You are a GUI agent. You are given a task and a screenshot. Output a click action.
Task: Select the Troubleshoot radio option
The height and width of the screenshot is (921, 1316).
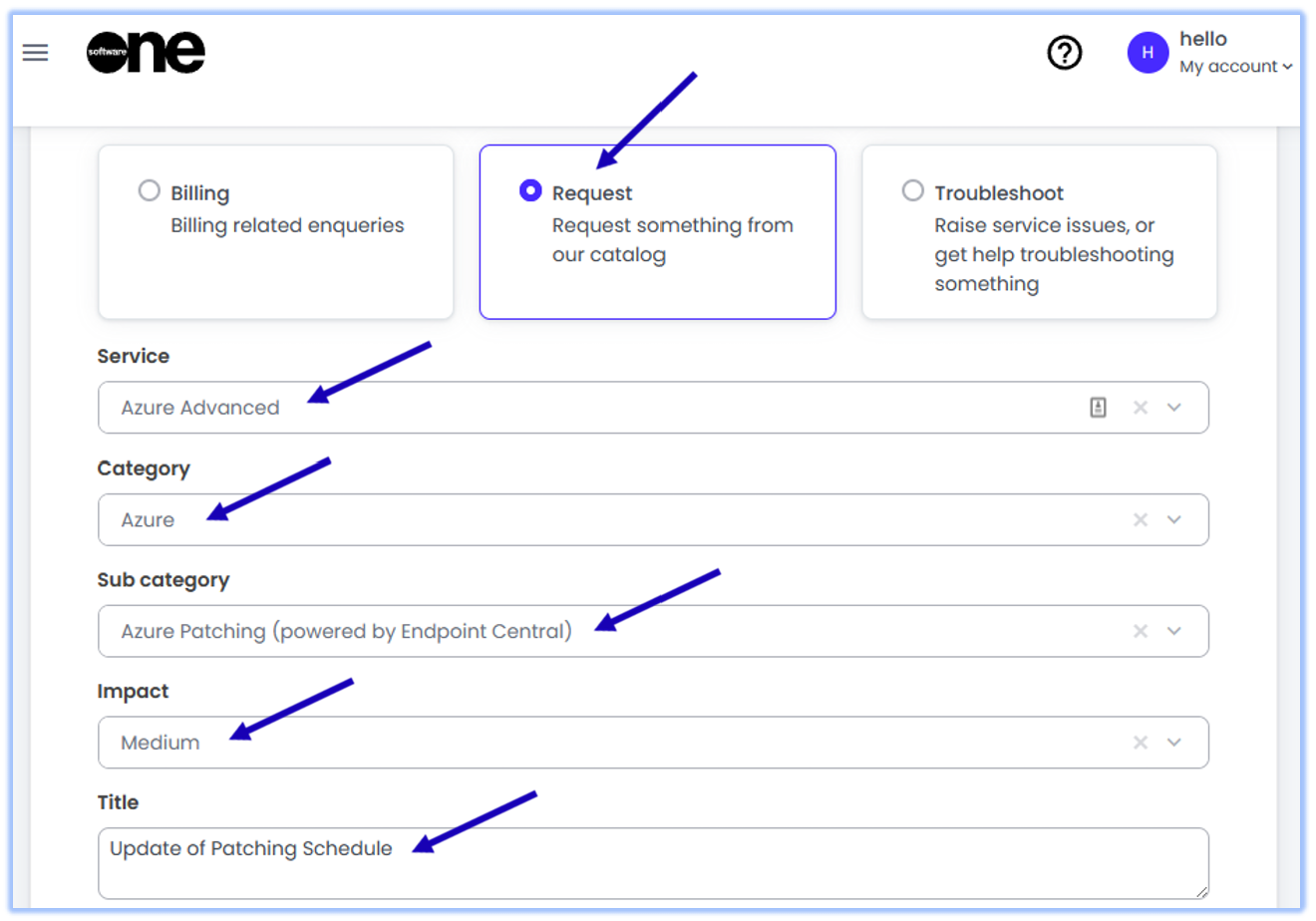point(912,190)
